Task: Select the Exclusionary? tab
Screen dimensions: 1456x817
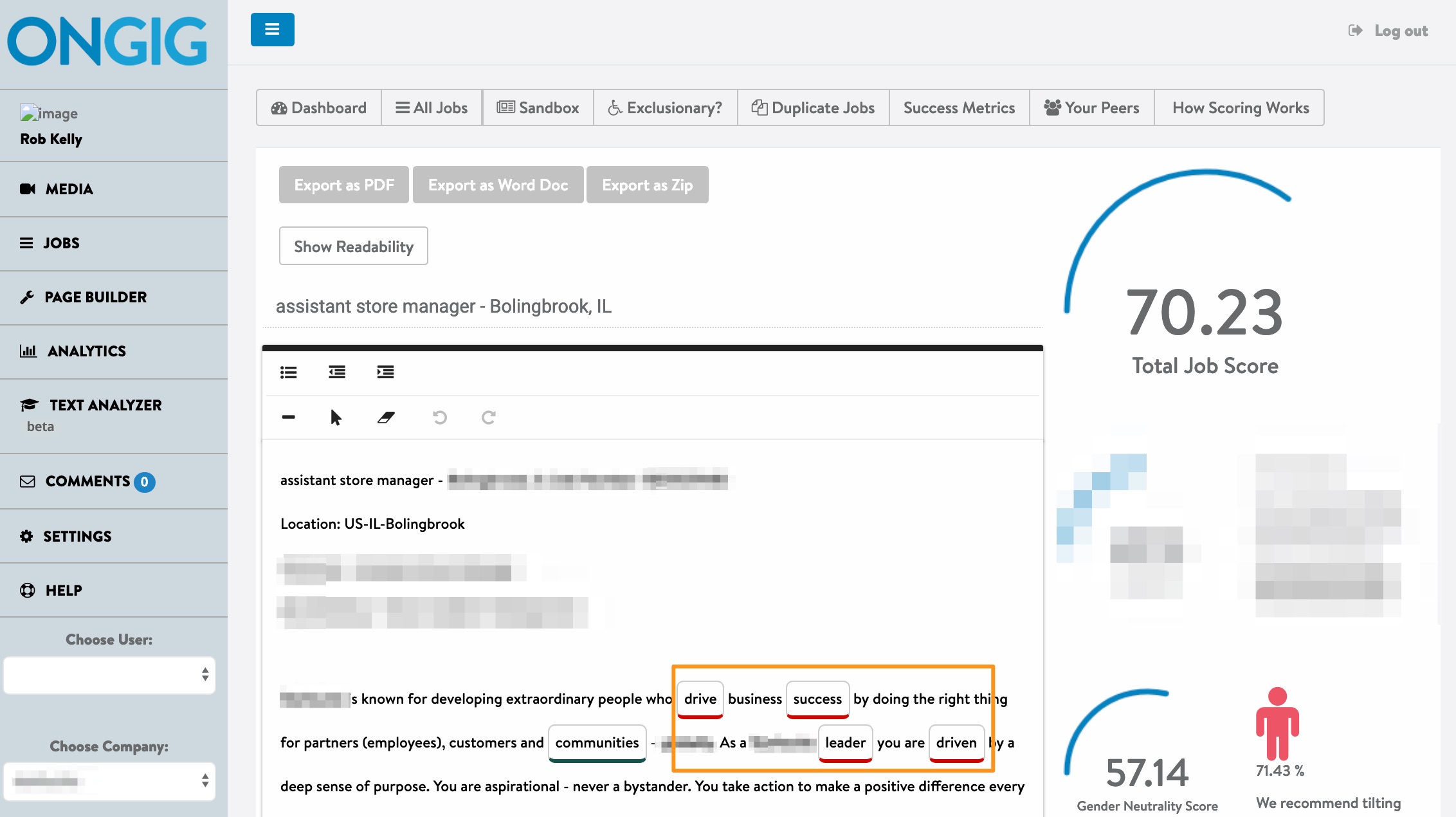Action: tap(665, 107)
